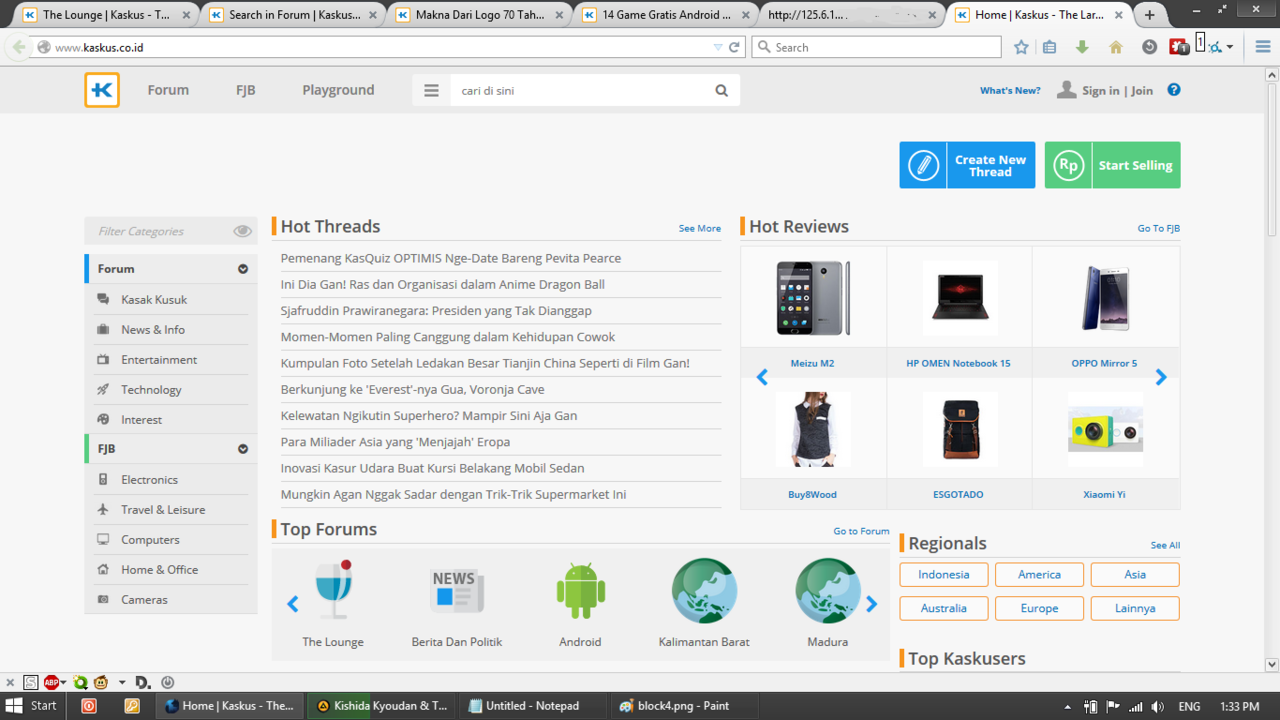Toggle the Filter Categories eye icon
Image resolution: width=1280 pixels, height=720 pixels.
click(x=242, y=231)
